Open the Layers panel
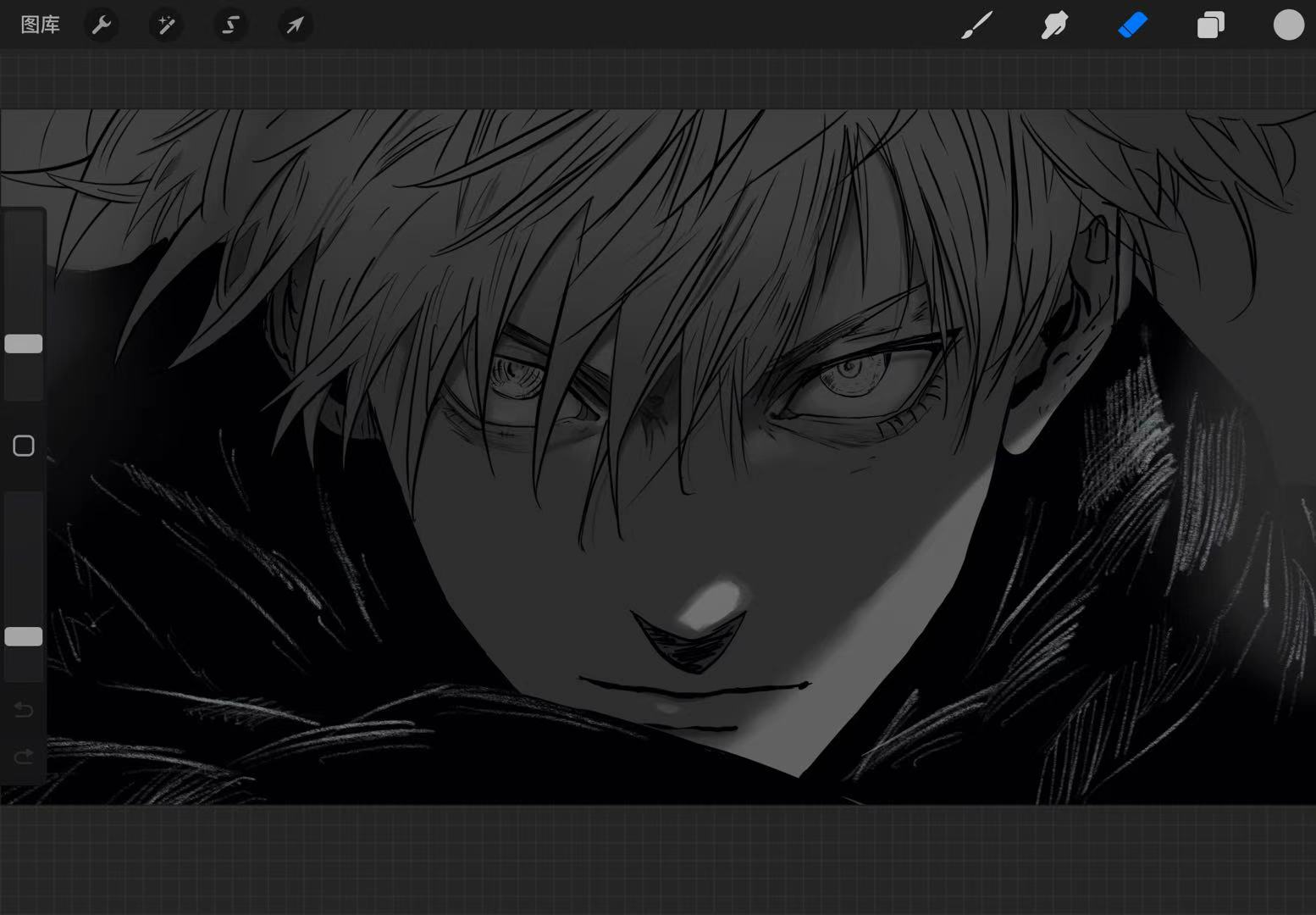 pos(1210,25)
